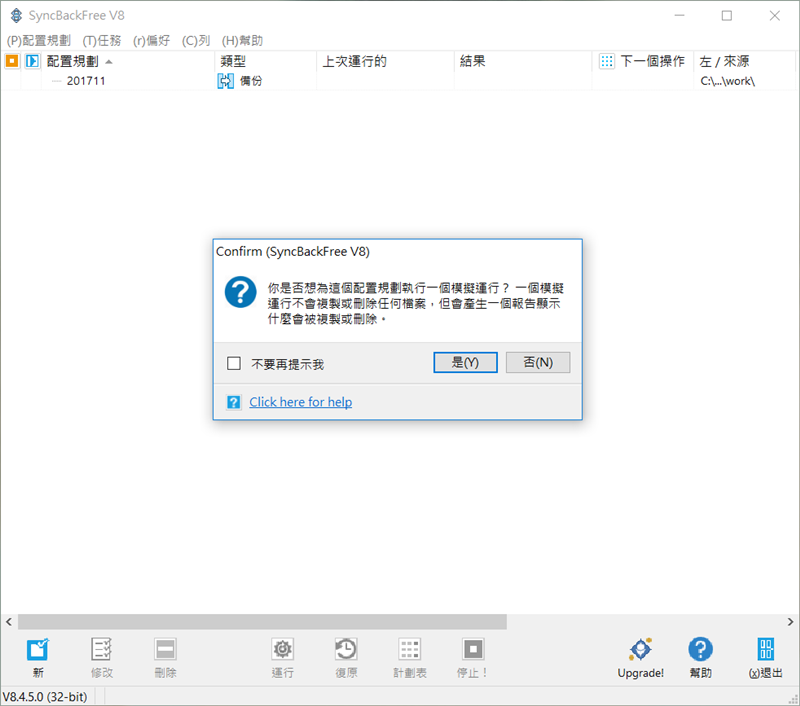Click the blue run-arrow header icon

(x=32, y=61)
